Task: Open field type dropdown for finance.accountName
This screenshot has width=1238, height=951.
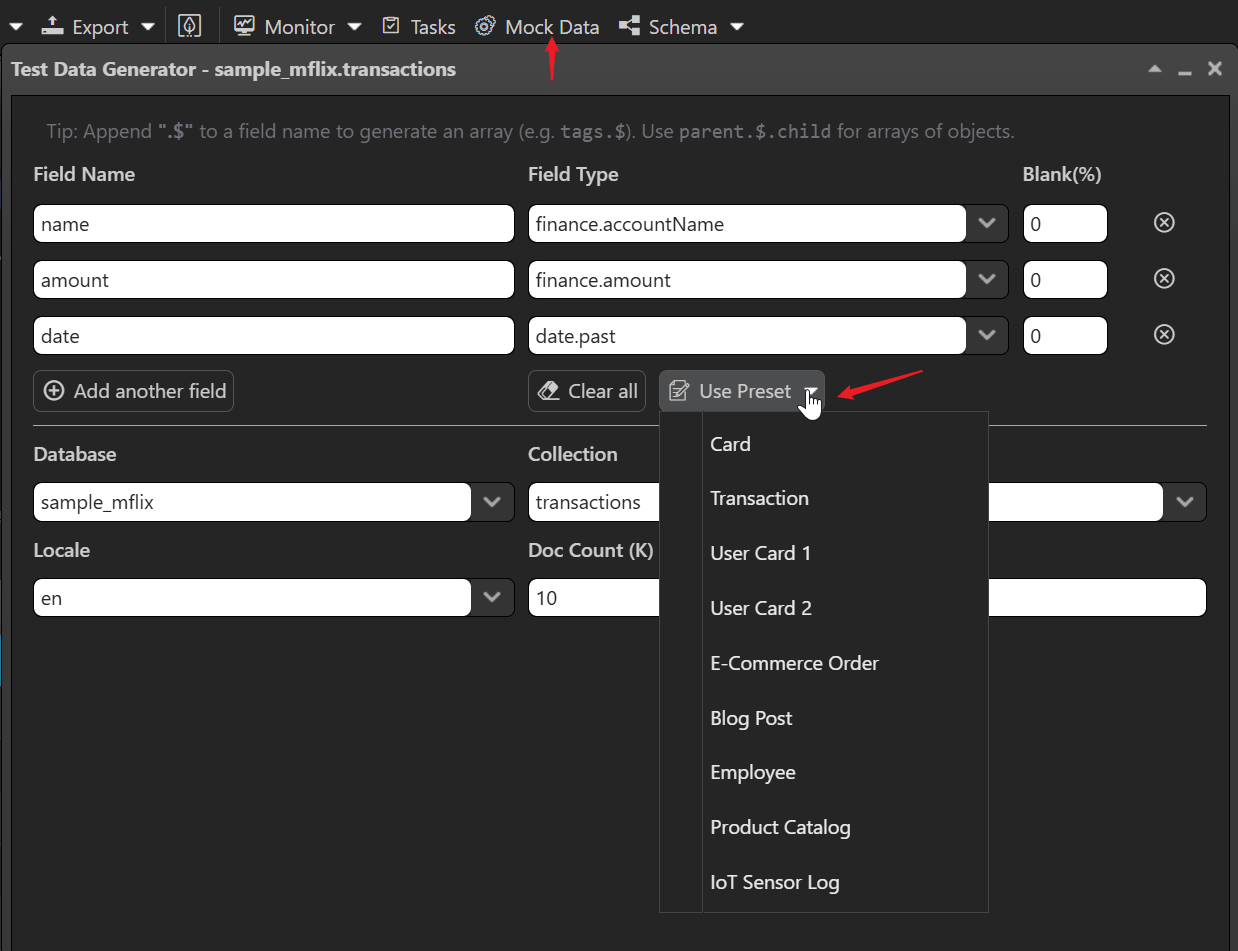Action: pyautogui.click(x=988, y=224)
